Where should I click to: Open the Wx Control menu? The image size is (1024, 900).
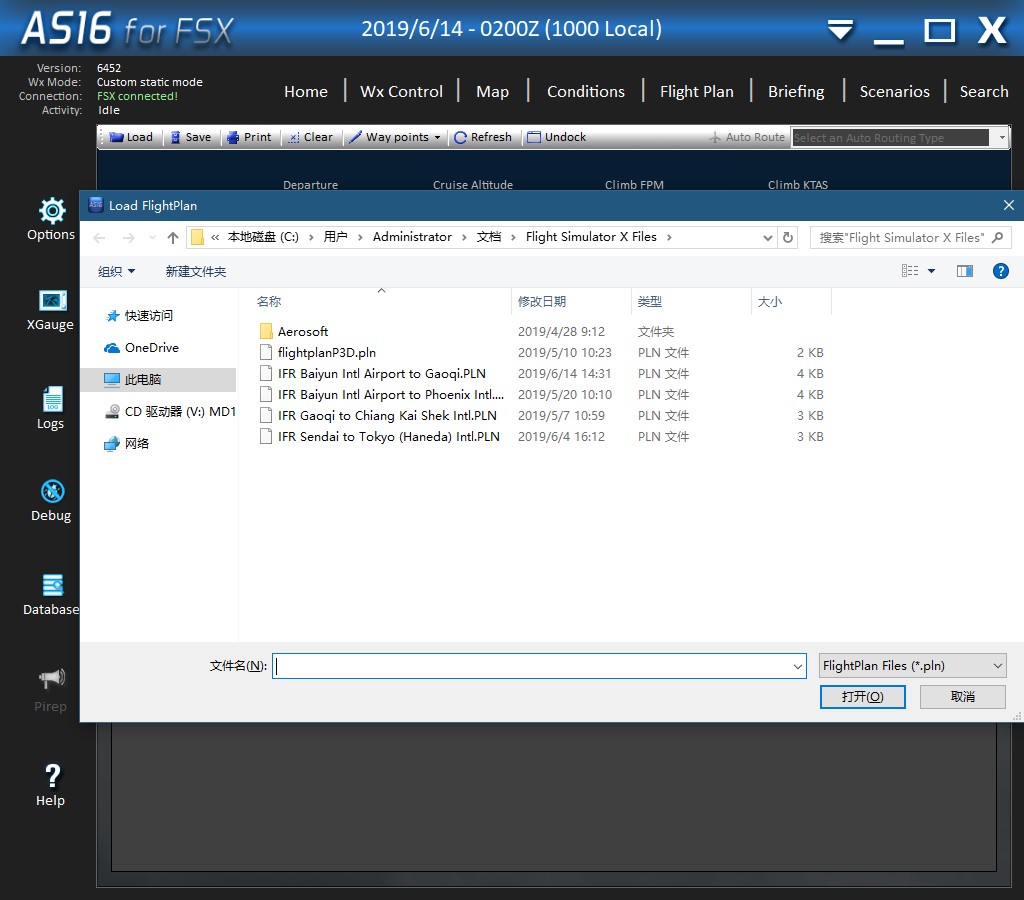[x=402, y=91]
